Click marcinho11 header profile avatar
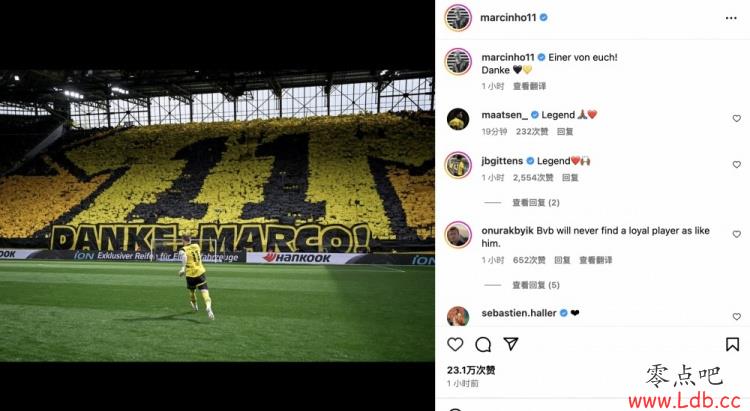750x411 pixels. pos(458,18)
